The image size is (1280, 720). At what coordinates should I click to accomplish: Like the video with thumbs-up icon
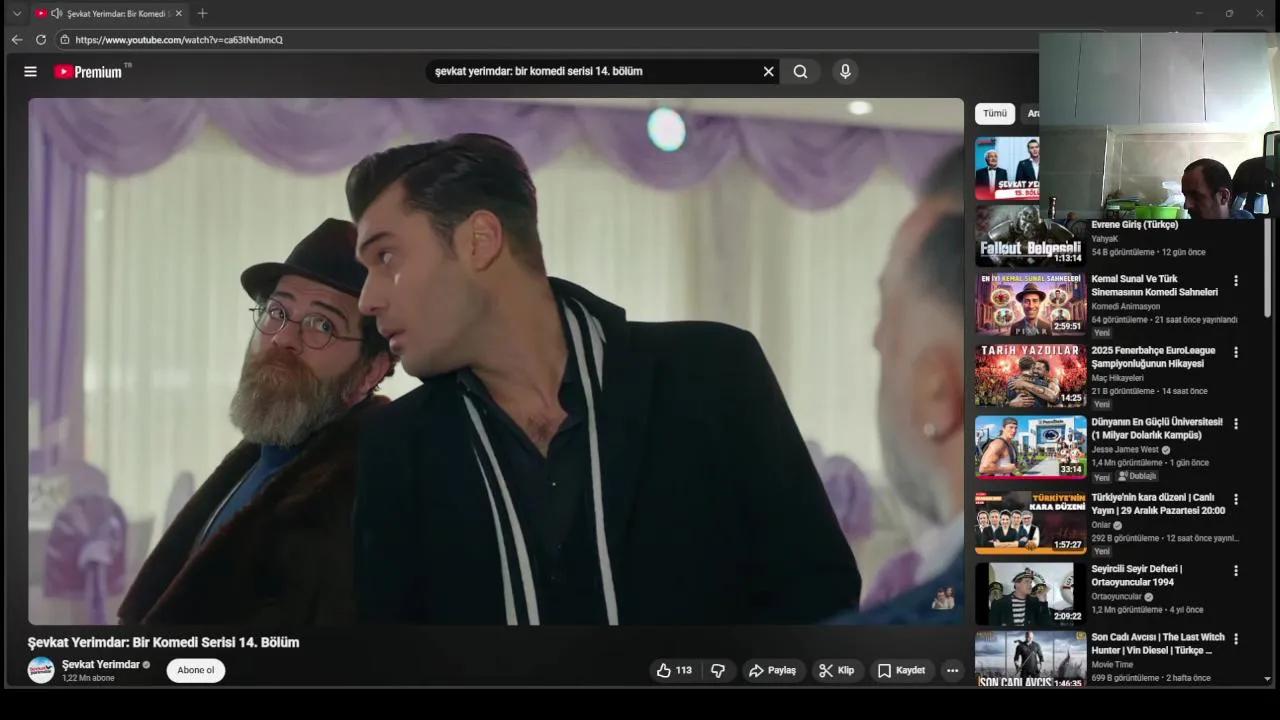pos(673,670)
